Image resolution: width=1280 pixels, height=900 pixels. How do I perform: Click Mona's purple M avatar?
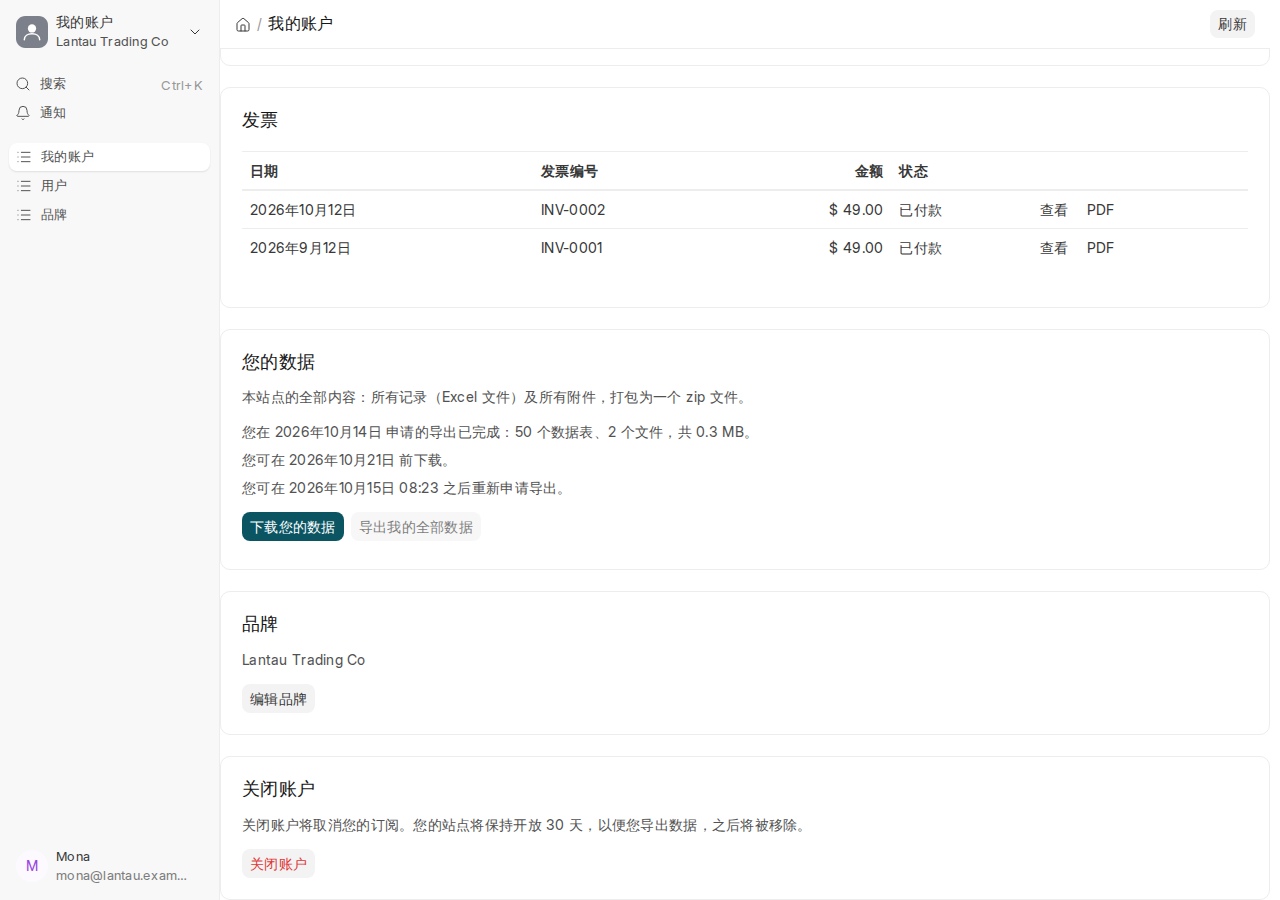point(32,866)
